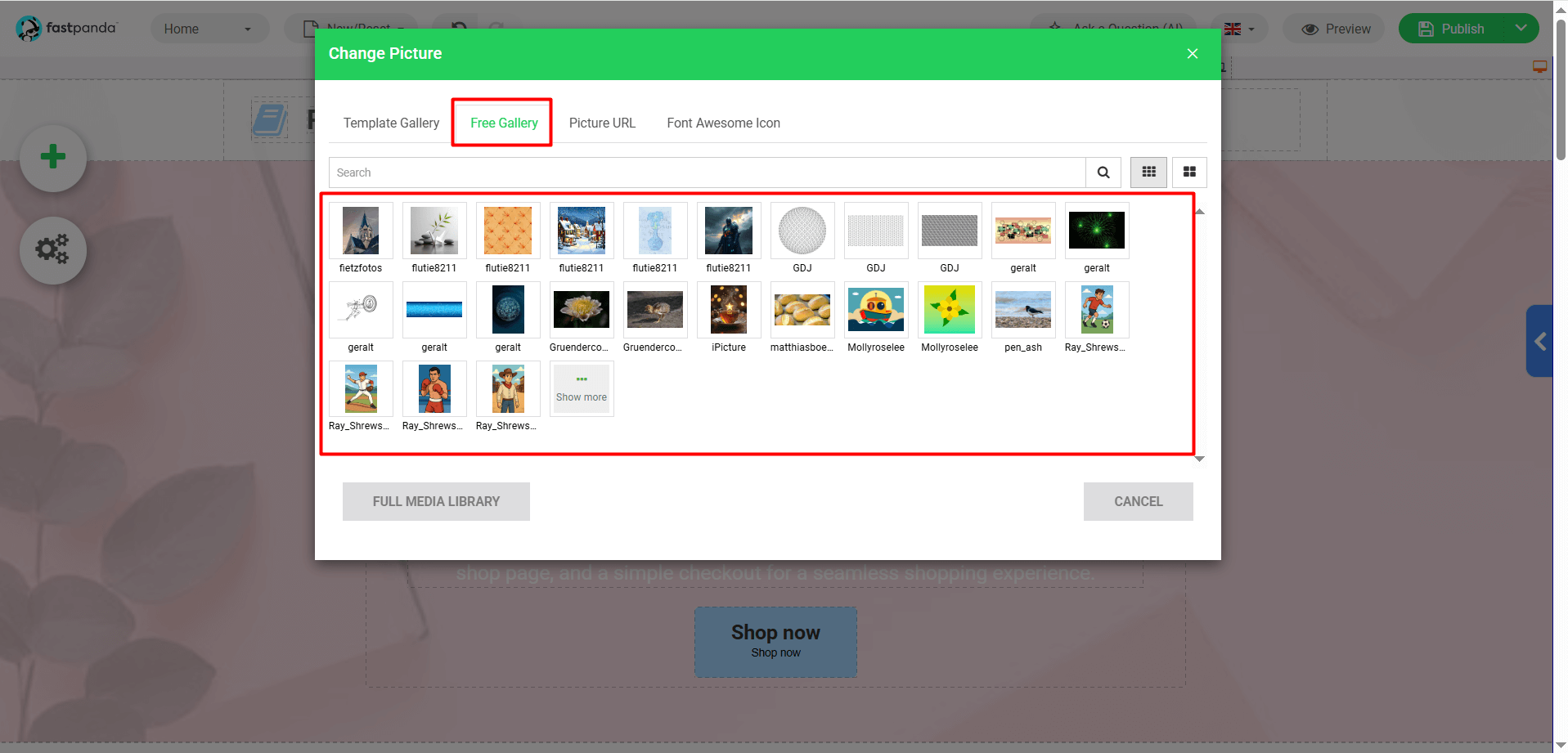
Task: Switch to the Picture URL tab
Action: pyautogui.click(x=602, y=123)
